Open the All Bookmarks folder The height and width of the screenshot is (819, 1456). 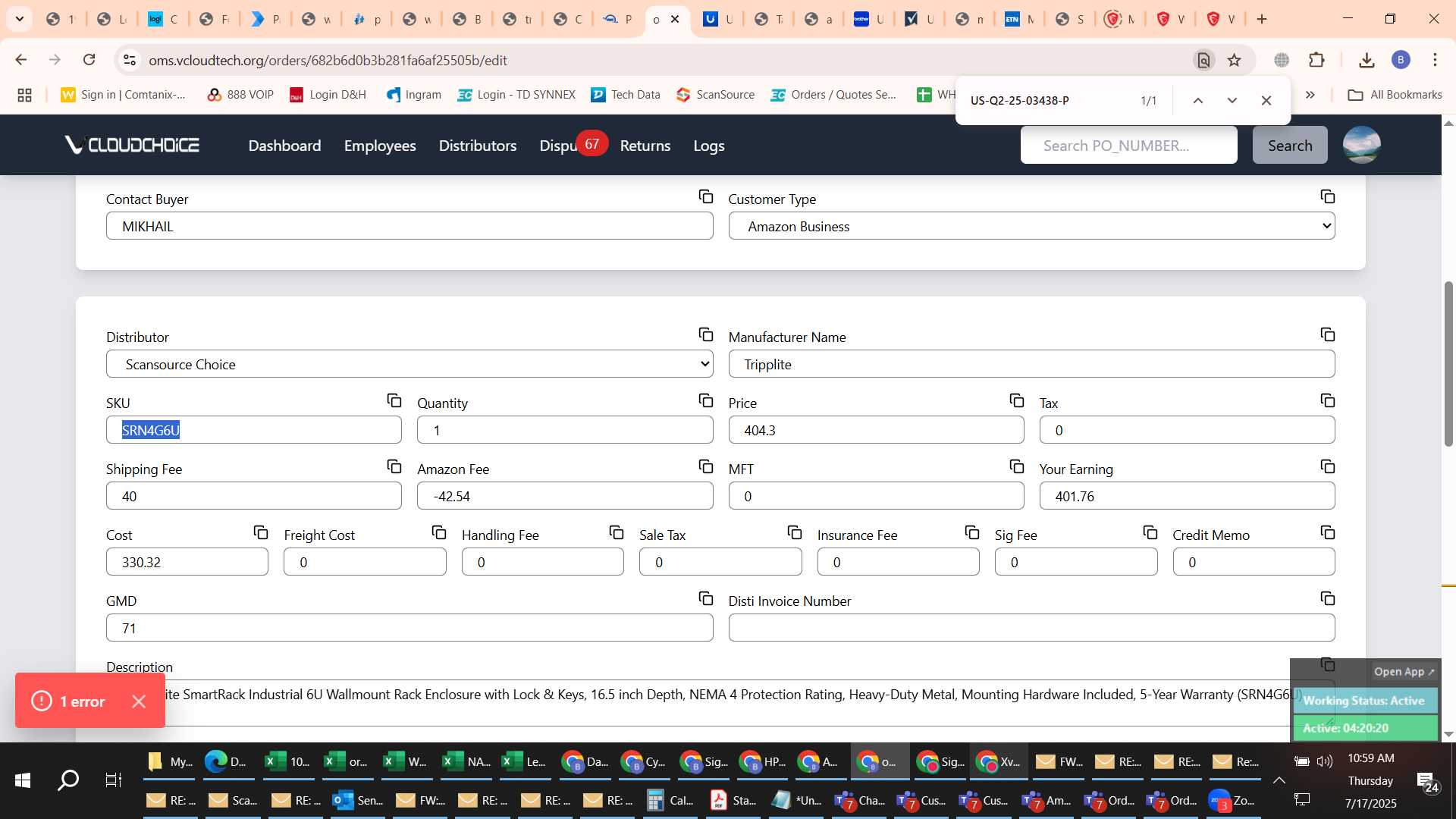1395,95
